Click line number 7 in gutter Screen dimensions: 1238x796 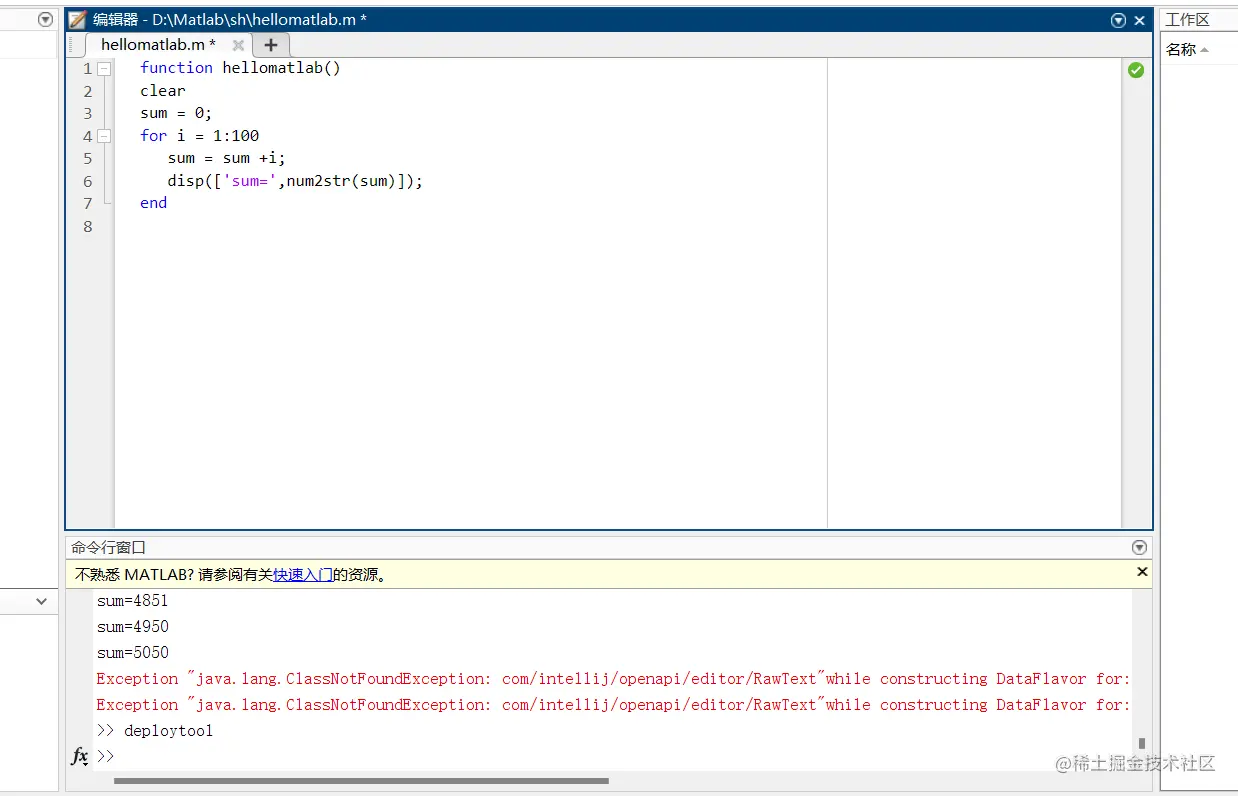point(88,203)
